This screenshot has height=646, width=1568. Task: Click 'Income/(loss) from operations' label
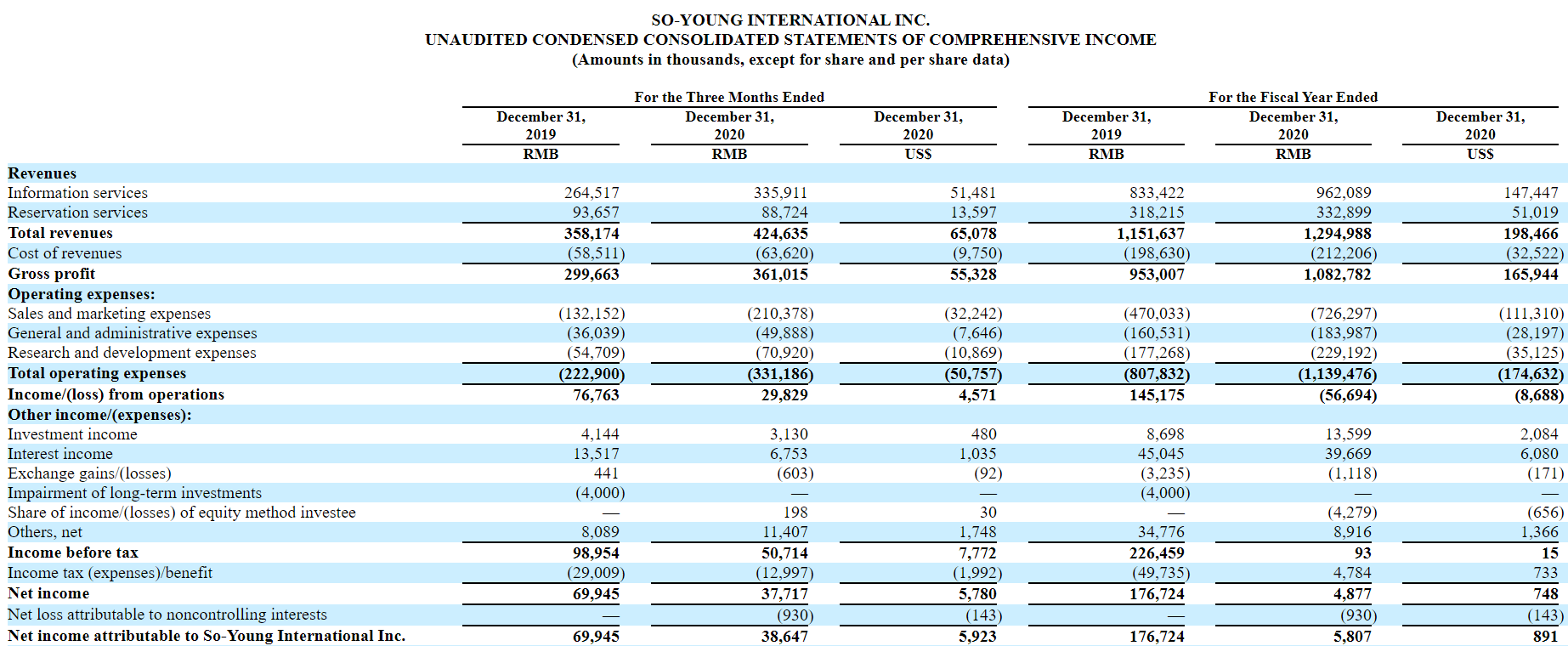116,394
